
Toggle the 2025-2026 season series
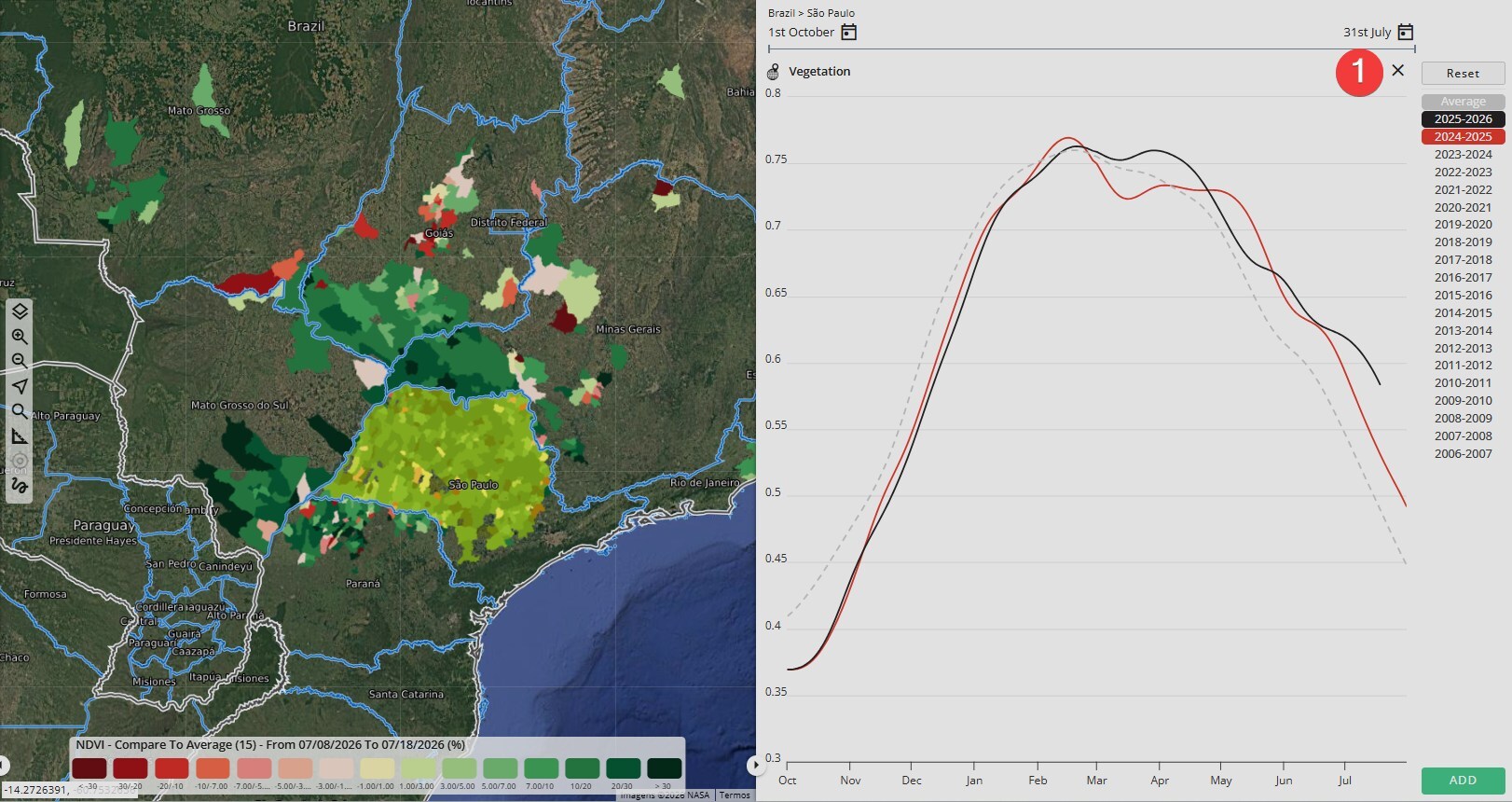click(x=1463, y=118)
